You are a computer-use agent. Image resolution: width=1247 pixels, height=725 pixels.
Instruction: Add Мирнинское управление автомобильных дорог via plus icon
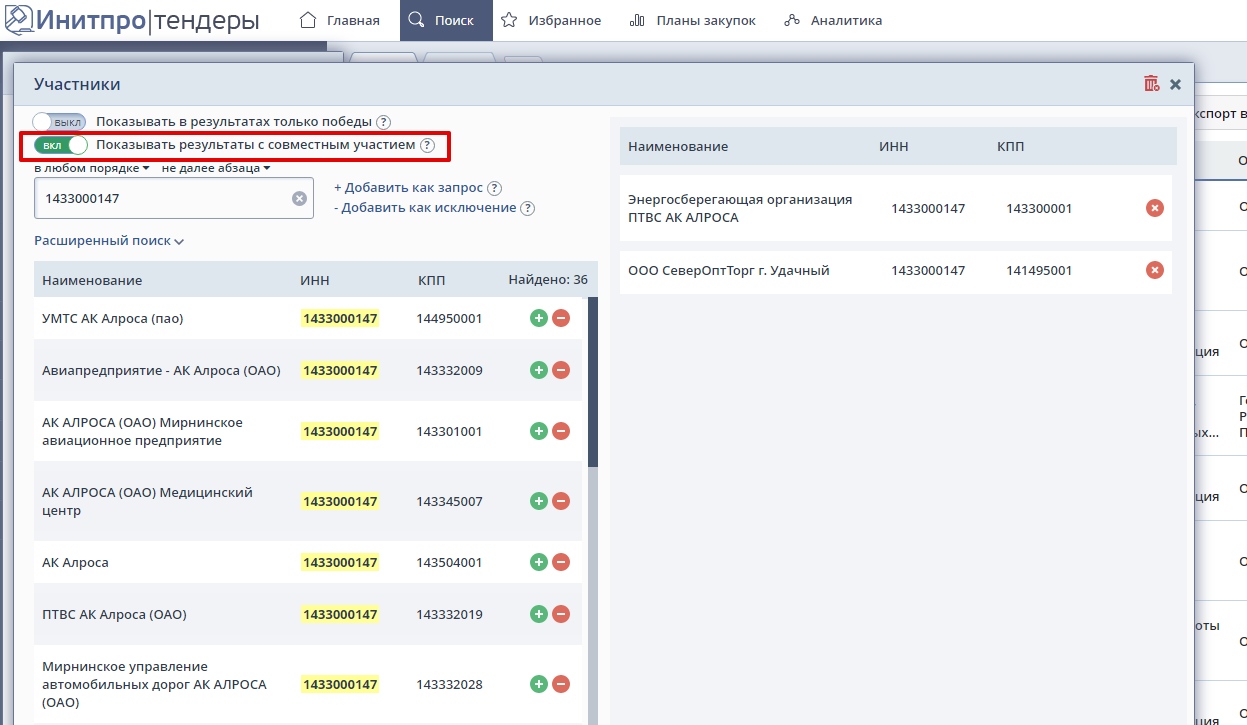point(538,684)
